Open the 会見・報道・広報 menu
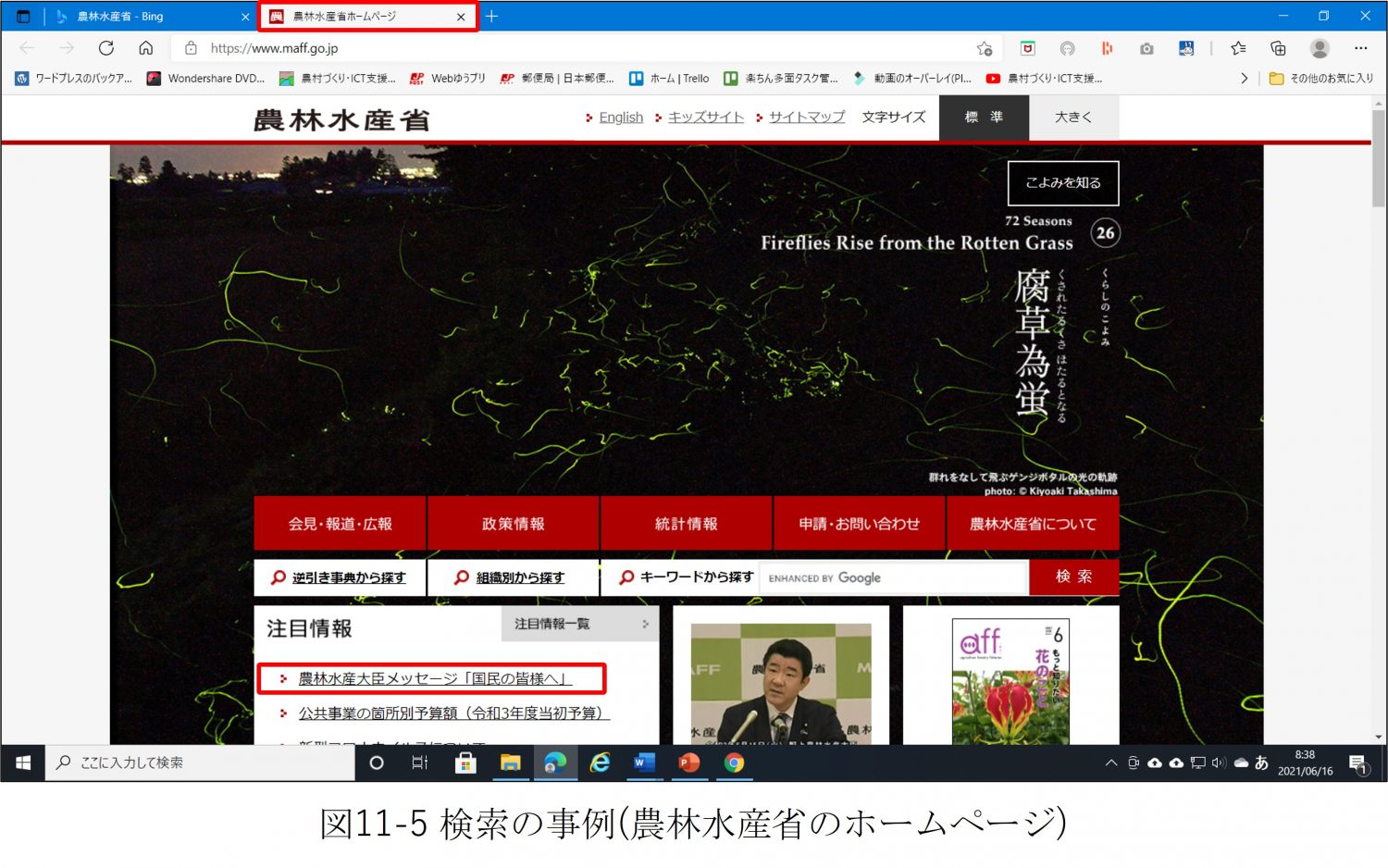This screenshot has height=868, width=1388. point(340,524)
